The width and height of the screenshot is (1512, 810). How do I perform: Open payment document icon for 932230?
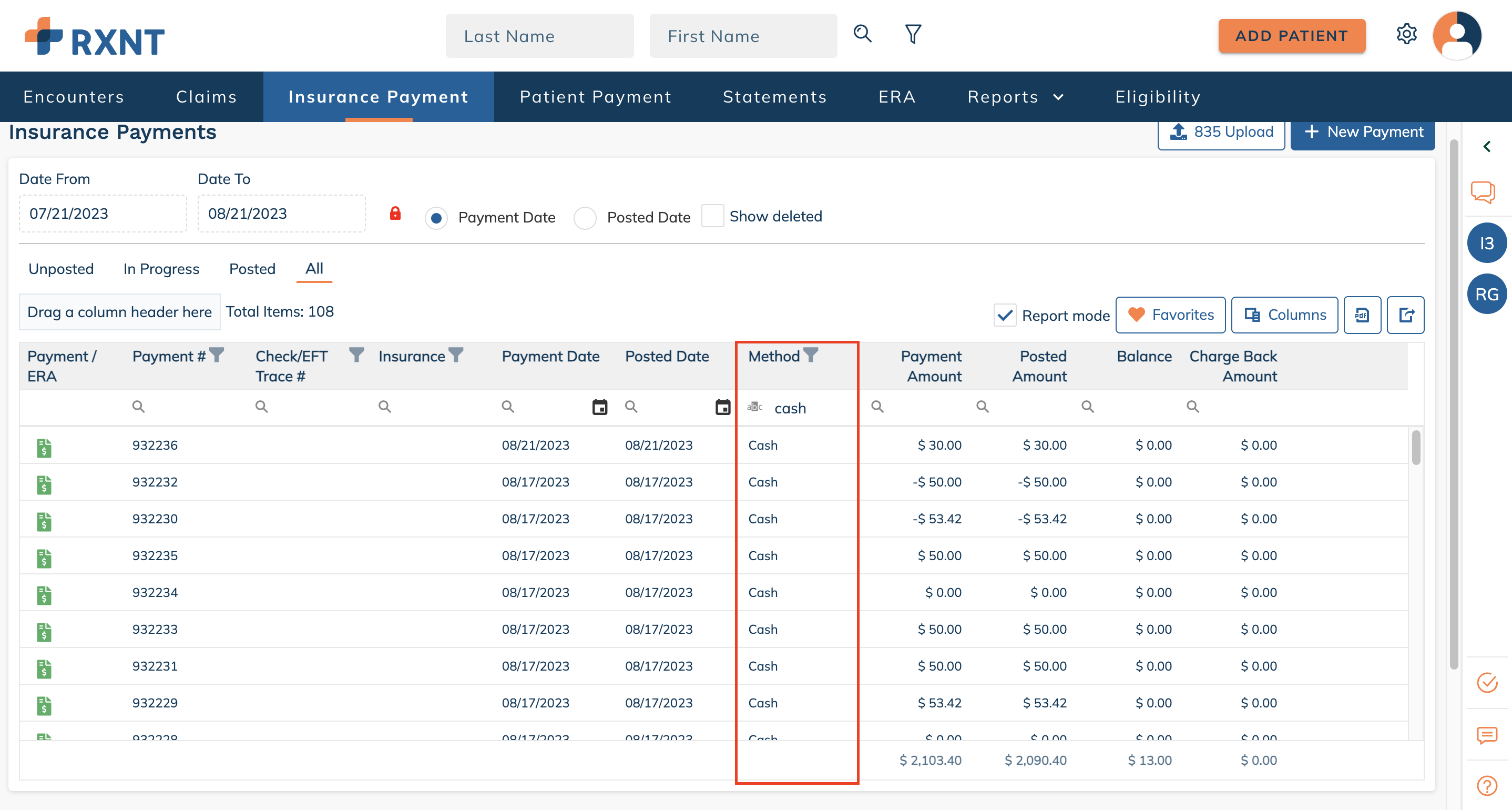(44, 522)
